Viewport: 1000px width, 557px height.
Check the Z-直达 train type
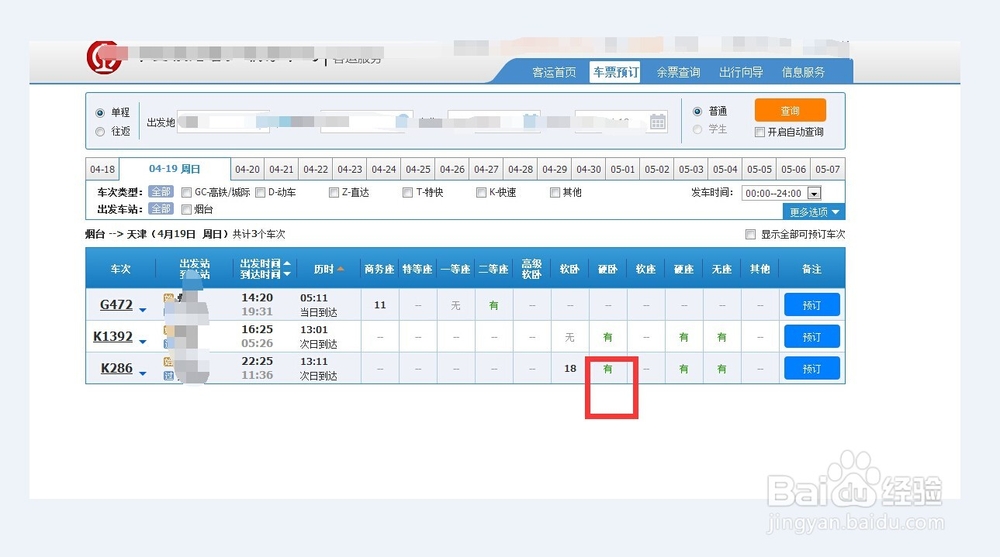[x=334, y=193]
